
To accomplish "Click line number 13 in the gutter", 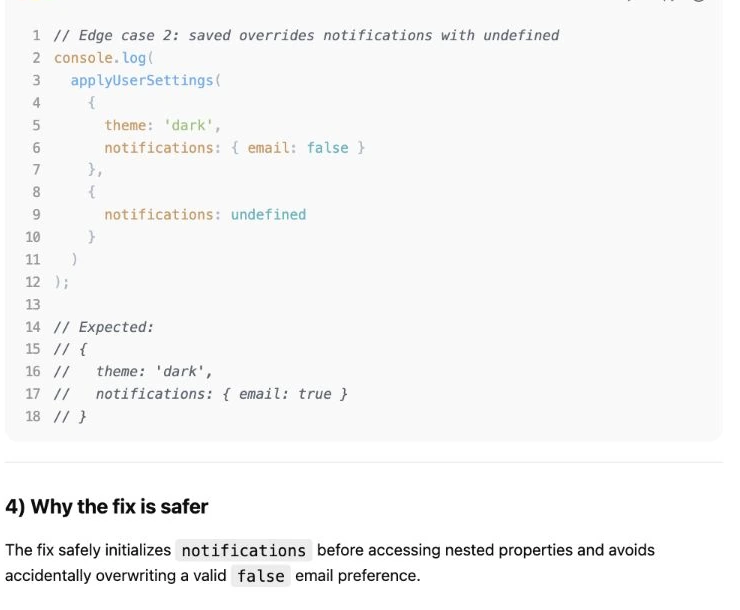I will 33,304.
